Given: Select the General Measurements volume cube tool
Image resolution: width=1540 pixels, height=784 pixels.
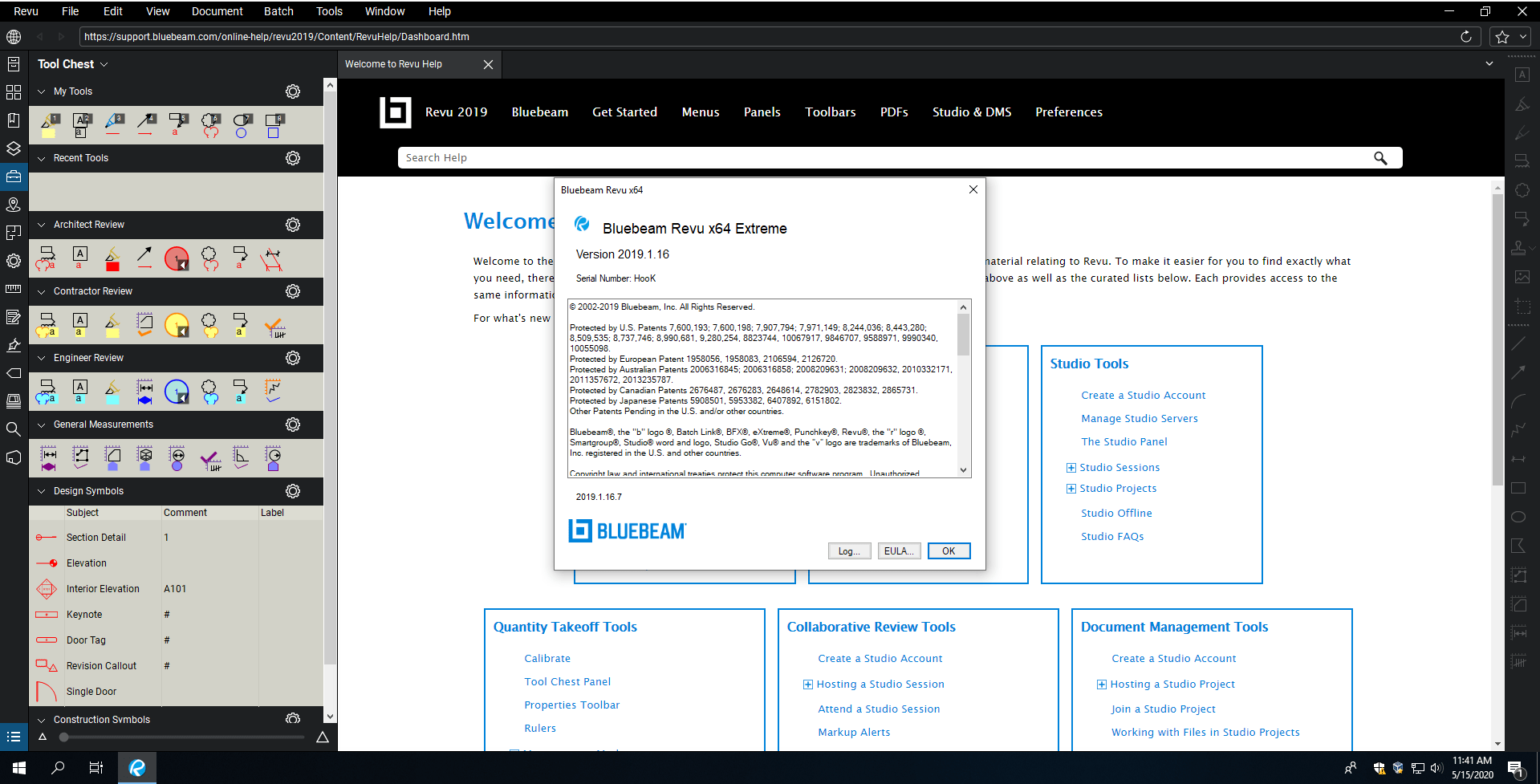Looking at the screenshot, I should click(x=145, y=458).
